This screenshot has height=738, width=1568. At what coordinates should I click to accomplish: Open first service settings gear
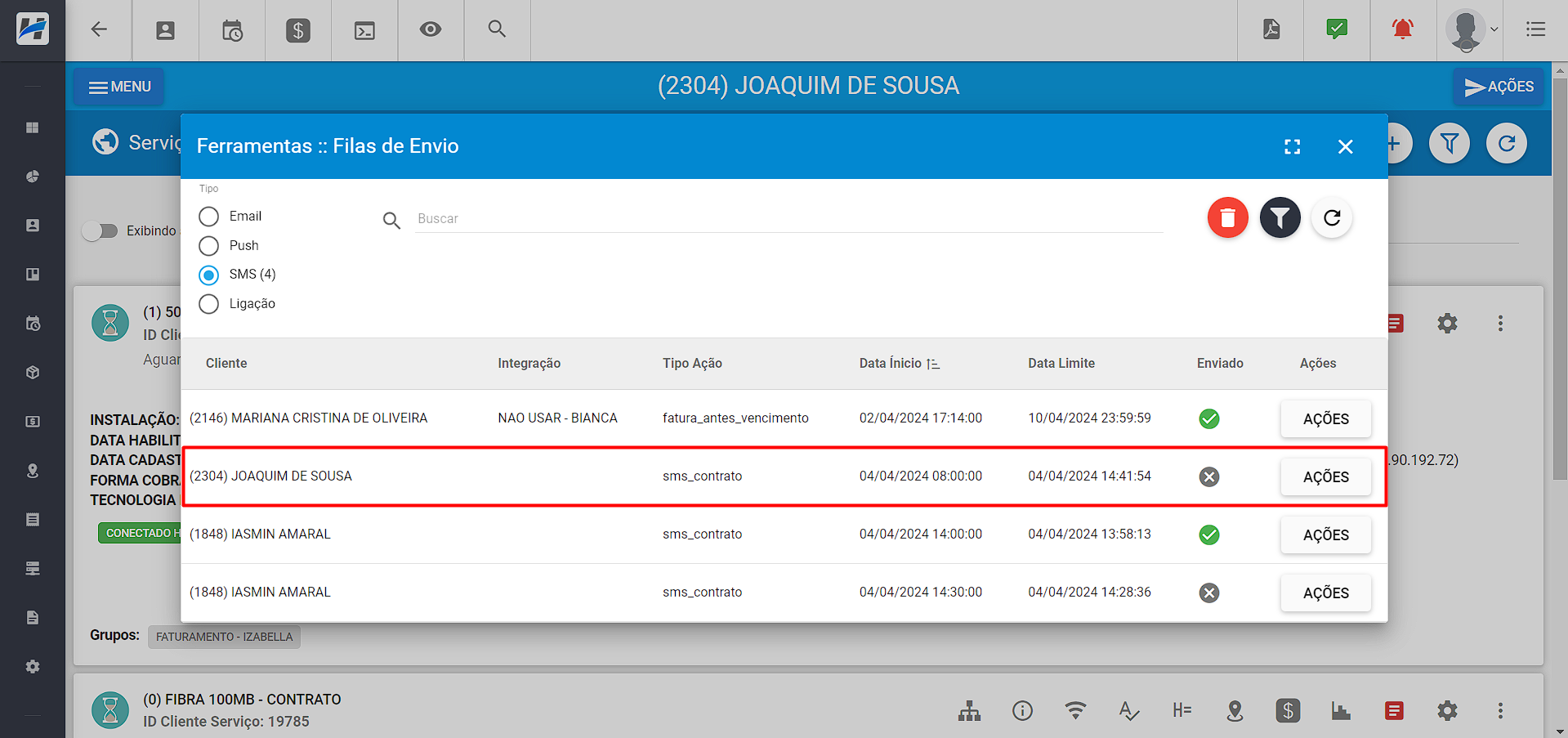[1447, 324]
